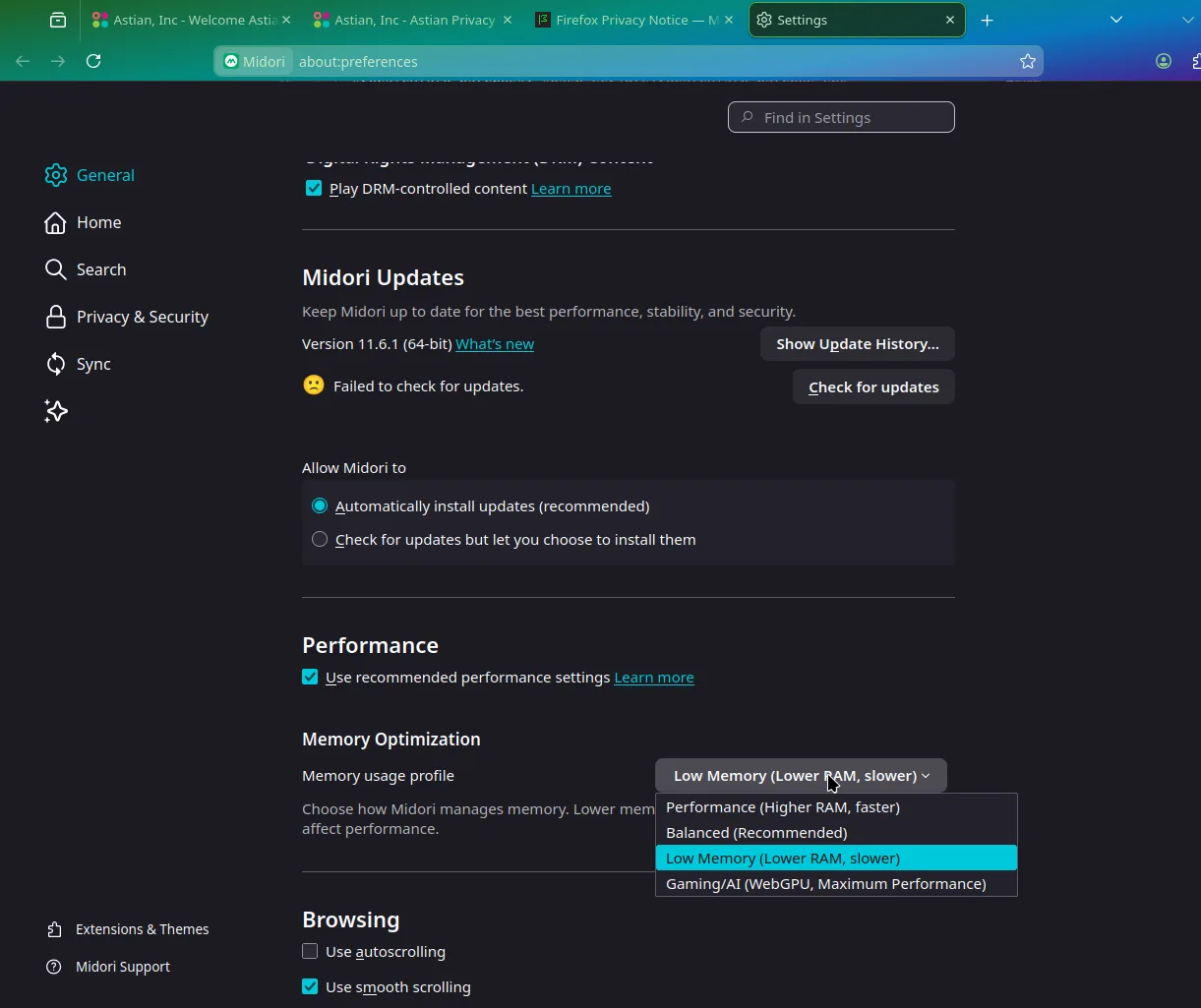Switch to the Firefox Privacy Notice tab

(x=635, y=20)
